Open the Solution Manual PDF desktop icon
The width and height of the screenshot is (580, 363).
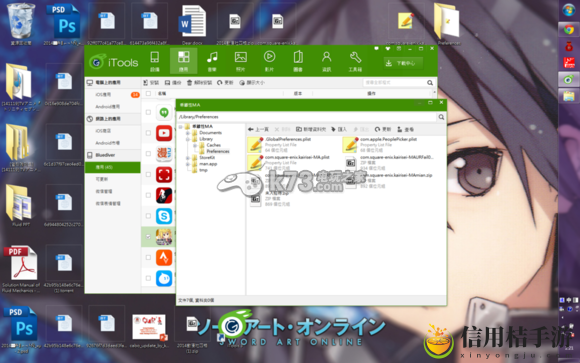21,269
